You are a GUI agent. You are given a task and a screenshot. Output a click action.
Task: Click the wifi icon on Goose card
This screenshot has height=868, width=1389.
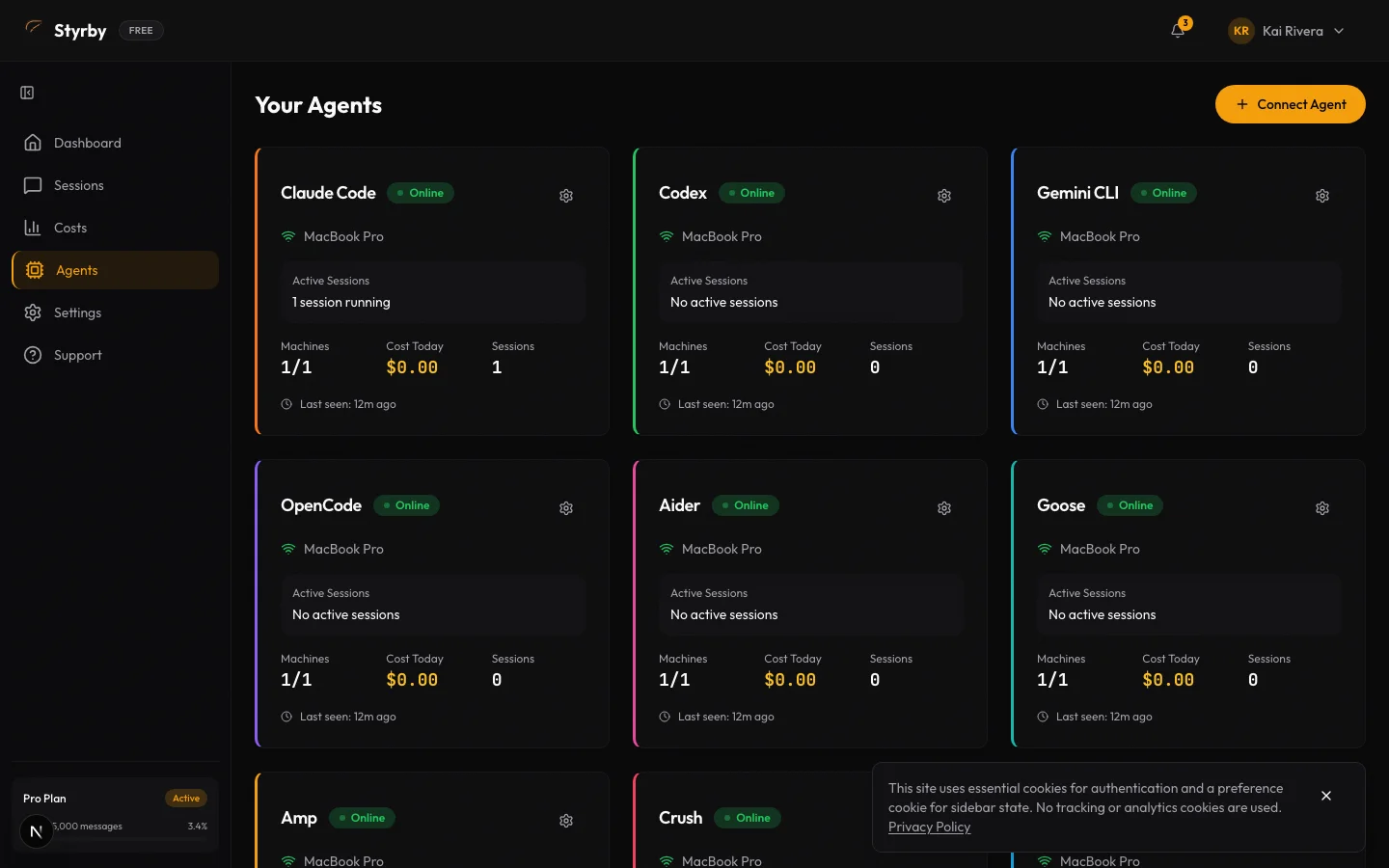tap(1044, 549)
